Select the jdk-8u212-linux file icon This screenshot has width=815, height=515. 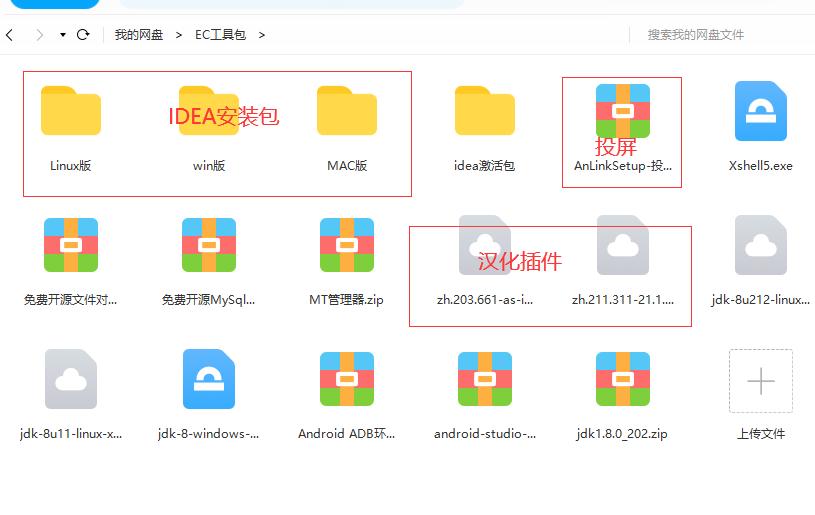click(x=761, y=245)
